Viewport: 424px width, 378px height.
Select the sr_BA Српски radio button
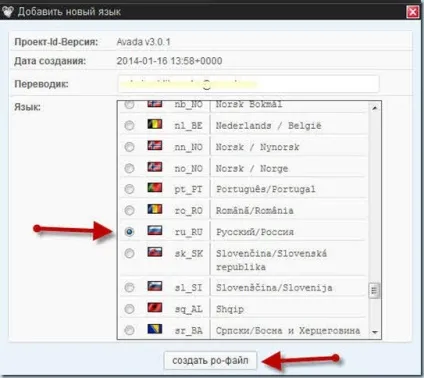[129, 330]
